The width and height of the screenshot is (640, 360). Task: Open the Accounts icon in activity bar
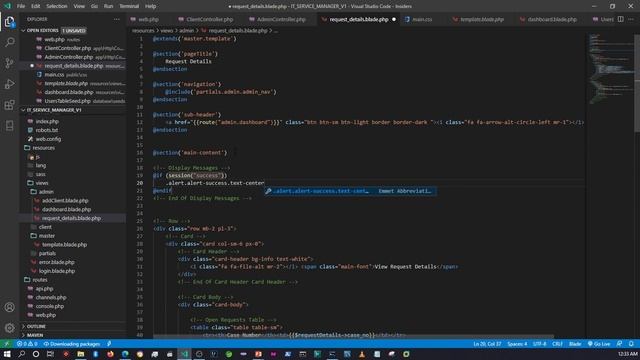tap(9, 307)
